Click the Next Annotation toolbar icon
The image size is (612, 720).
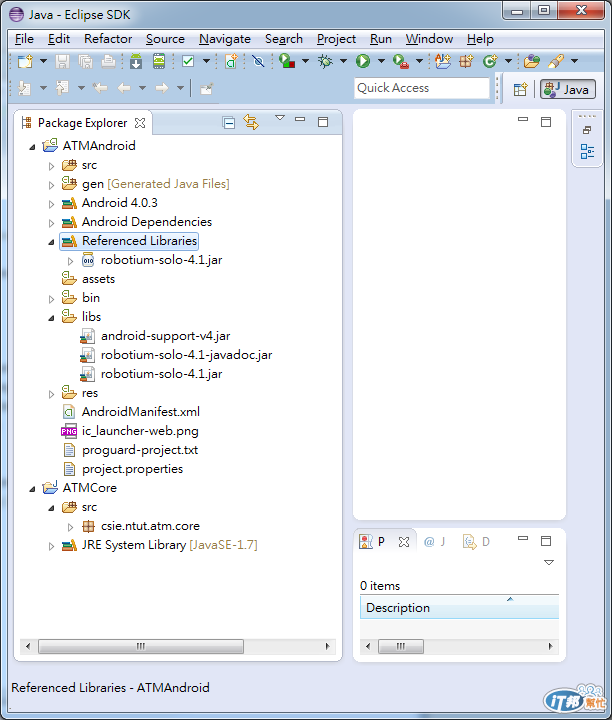tap(24, 88)
